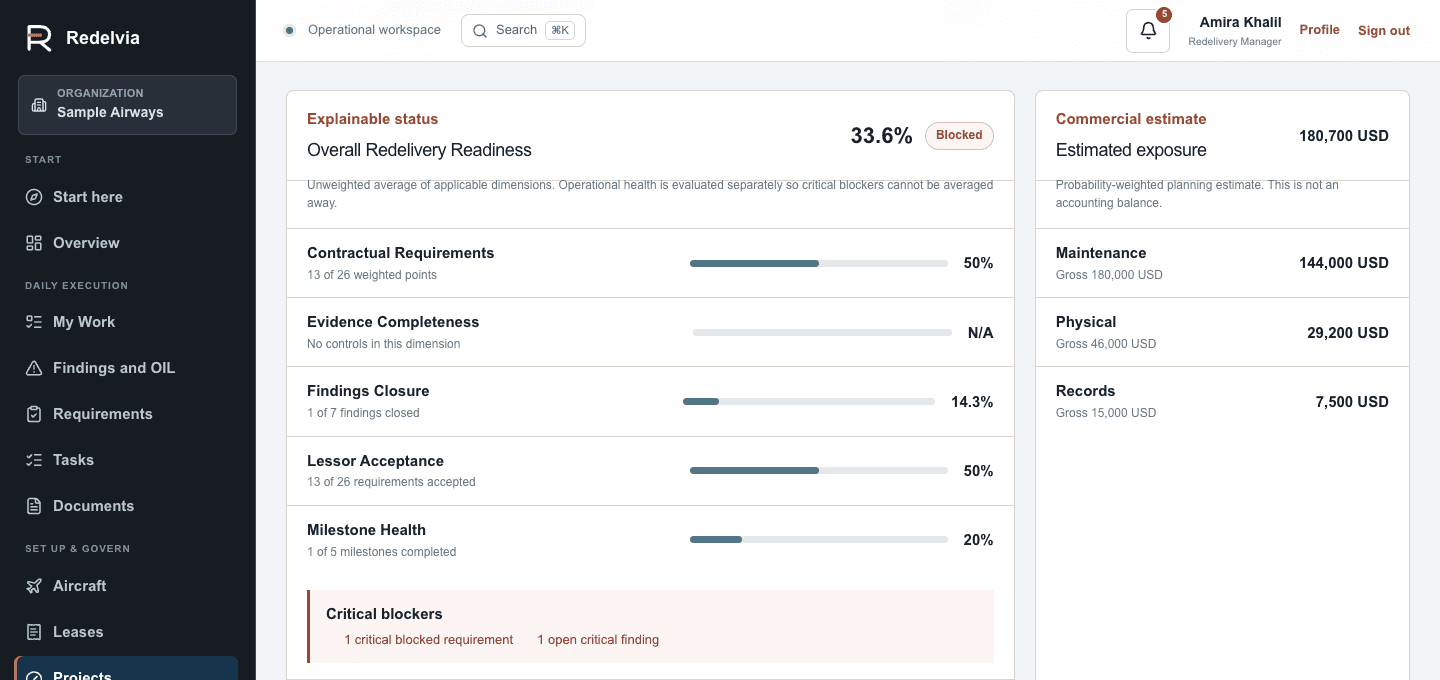Select Tasks in sidebar
Screen dimensions: 1440x680
[127, 460]
